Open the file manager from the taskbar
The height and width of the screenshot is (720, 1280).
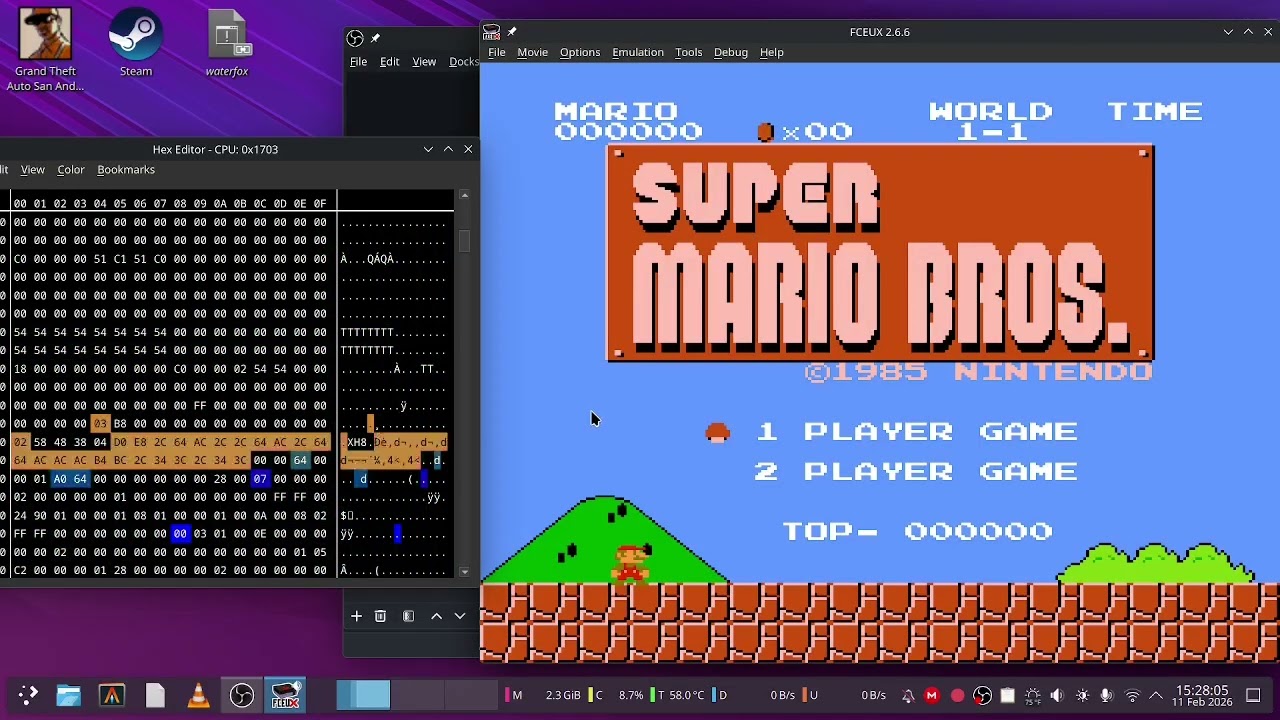pos(68,695)
